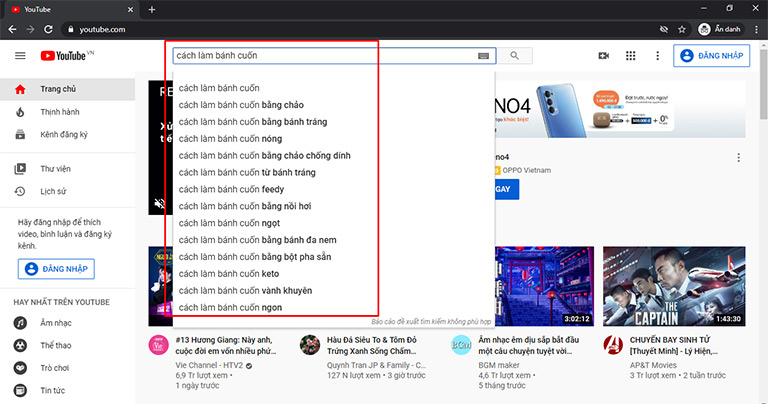Click the Âm nhạc music icon

[20, 323]
